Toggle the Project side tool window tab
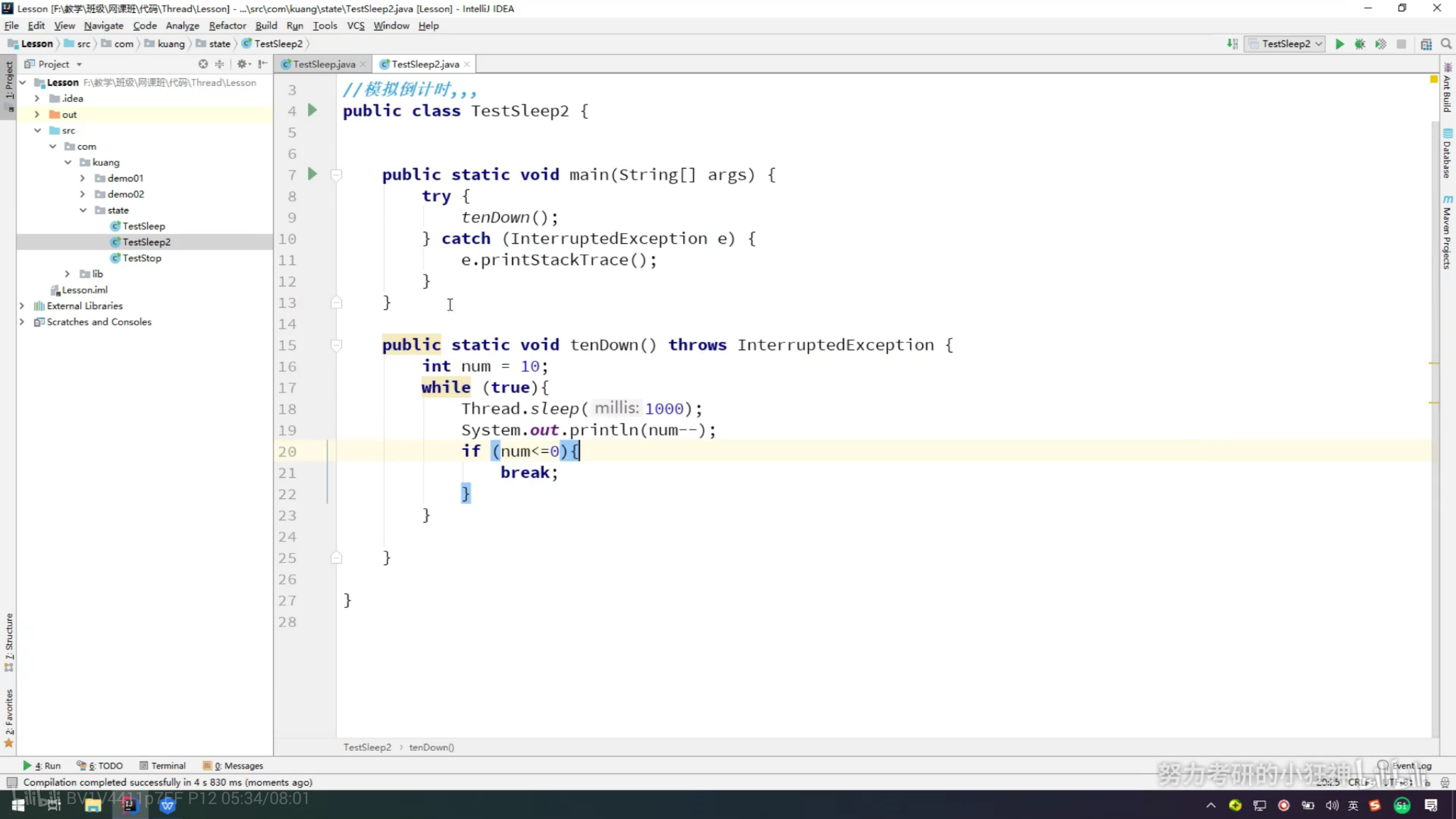 point(9,87)
